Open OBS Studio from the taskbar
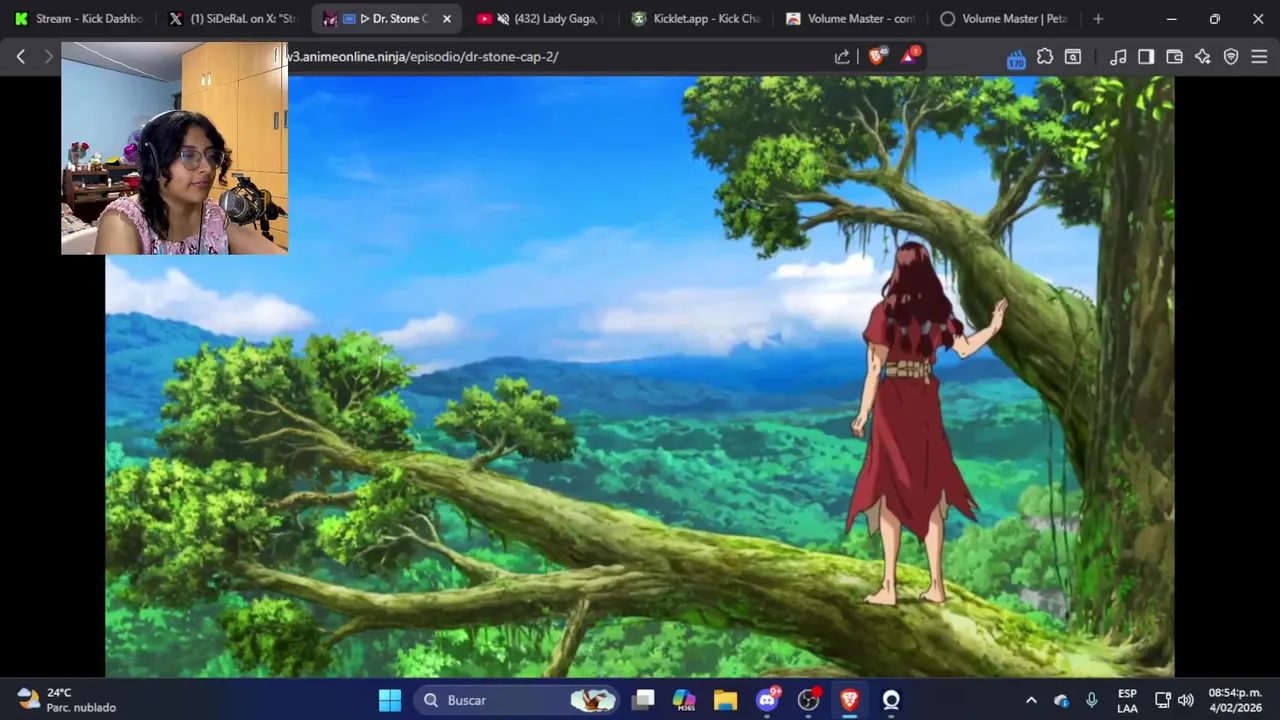Screen dimensions: 1280x720 point(809,700)
